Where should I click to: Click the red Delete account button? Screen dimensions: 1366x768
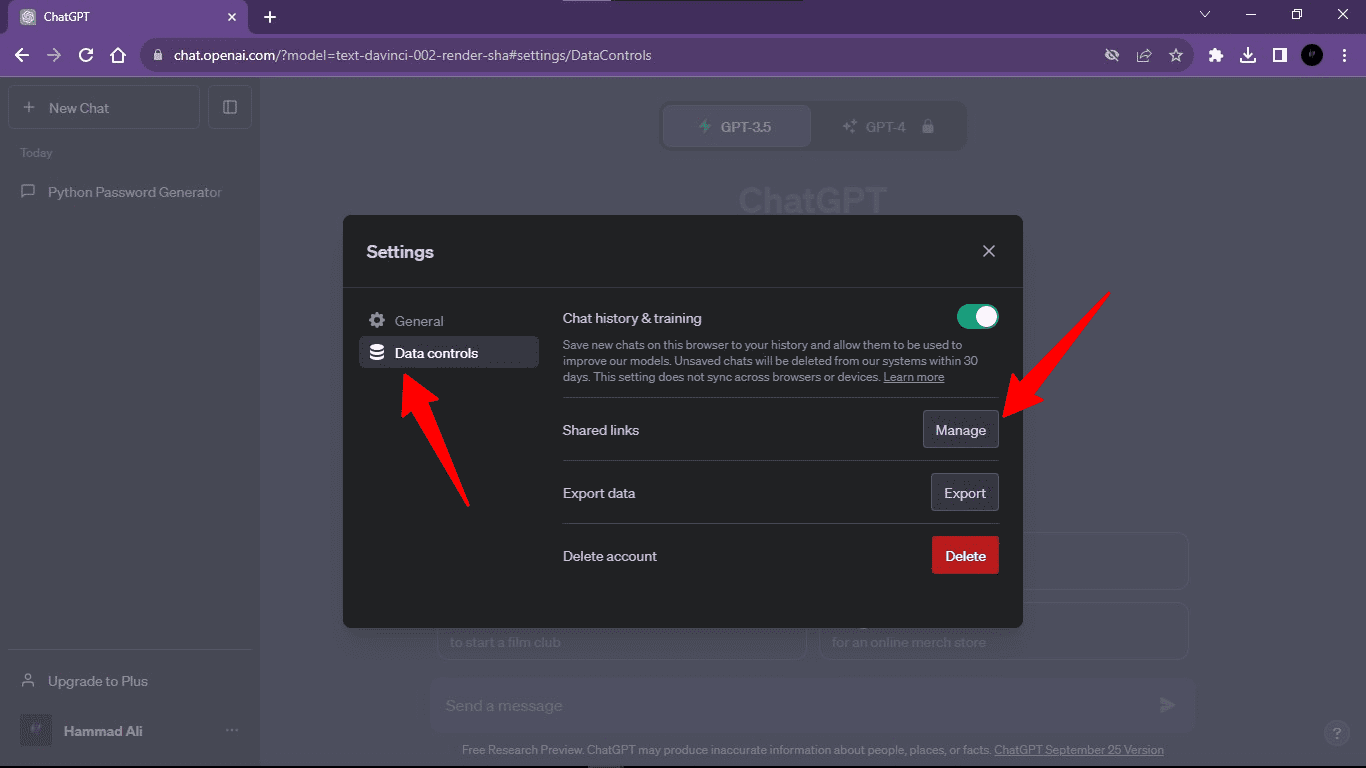pyautogui.click(x=965, y=556)
